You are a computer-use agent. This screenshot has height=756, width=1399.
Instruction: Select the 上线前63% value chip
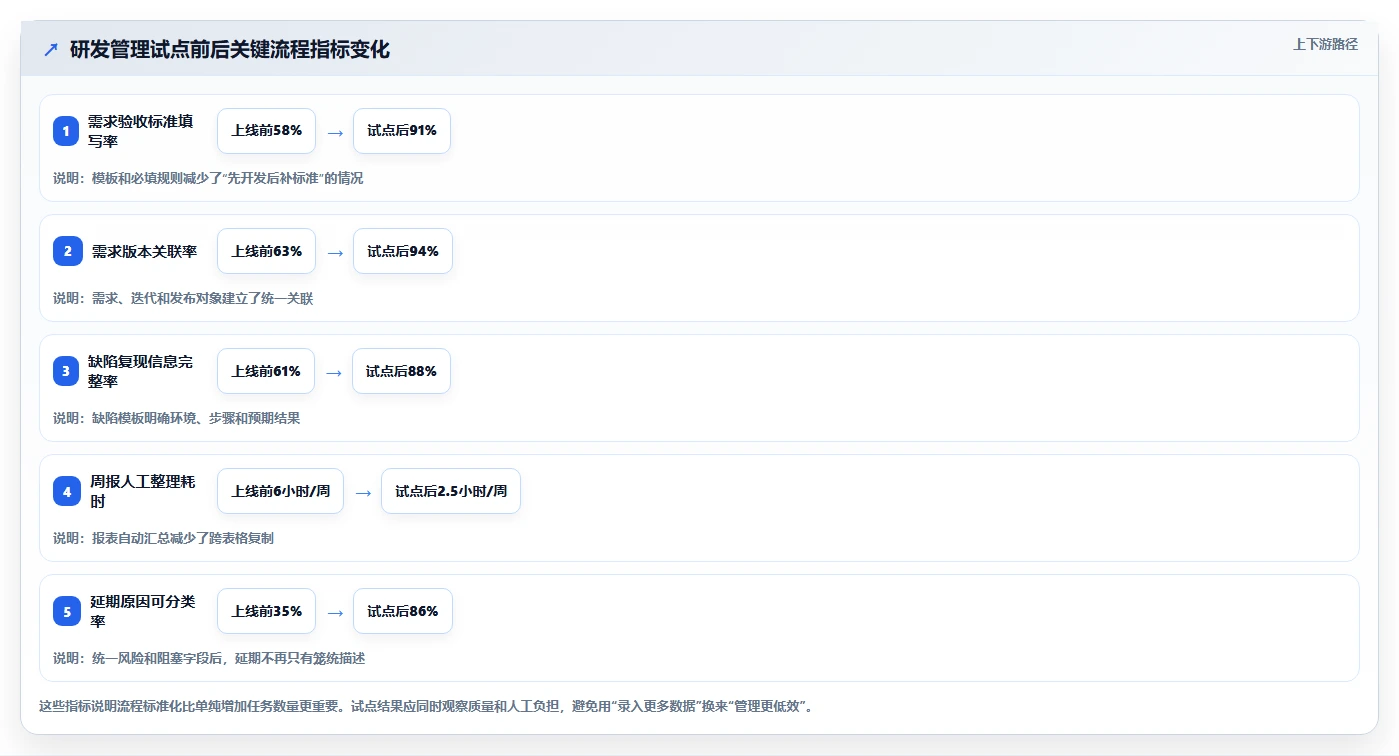tap(266, 251)
